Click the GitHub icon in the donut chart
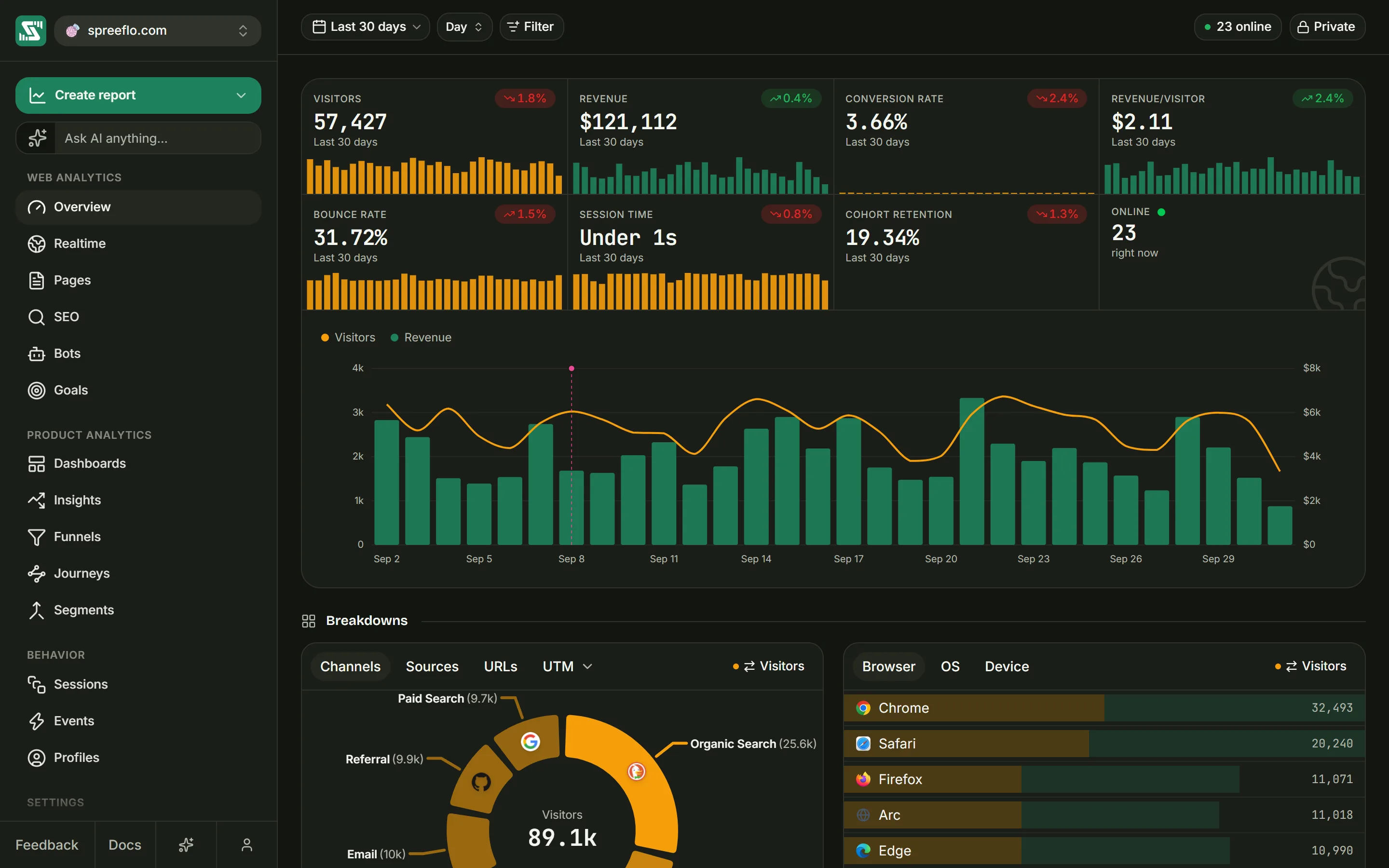The height and width of the screenshot is (868, 1389). [481, 782]
